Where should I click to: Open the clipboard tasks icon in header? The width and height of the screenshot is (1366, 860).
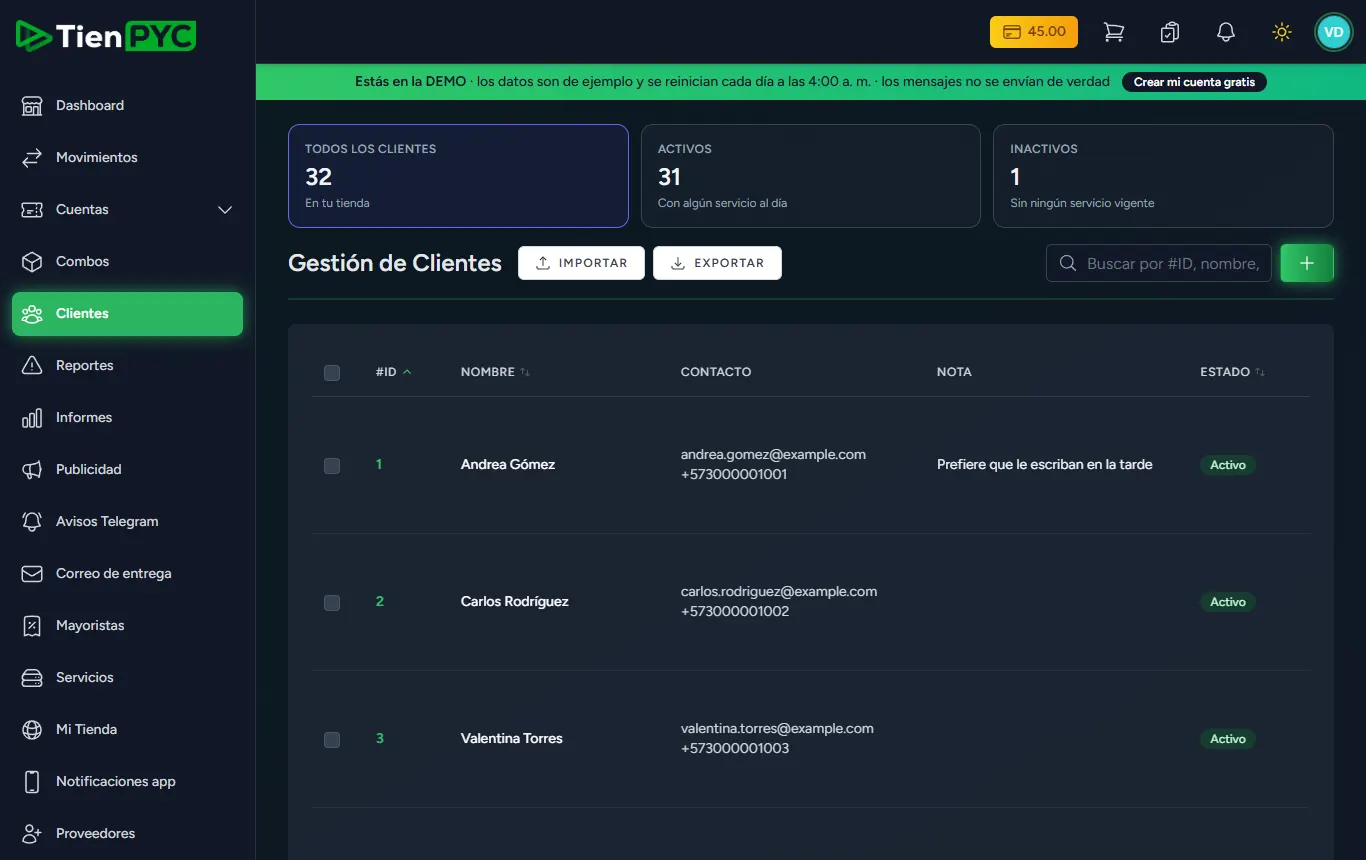point(1169,32)
